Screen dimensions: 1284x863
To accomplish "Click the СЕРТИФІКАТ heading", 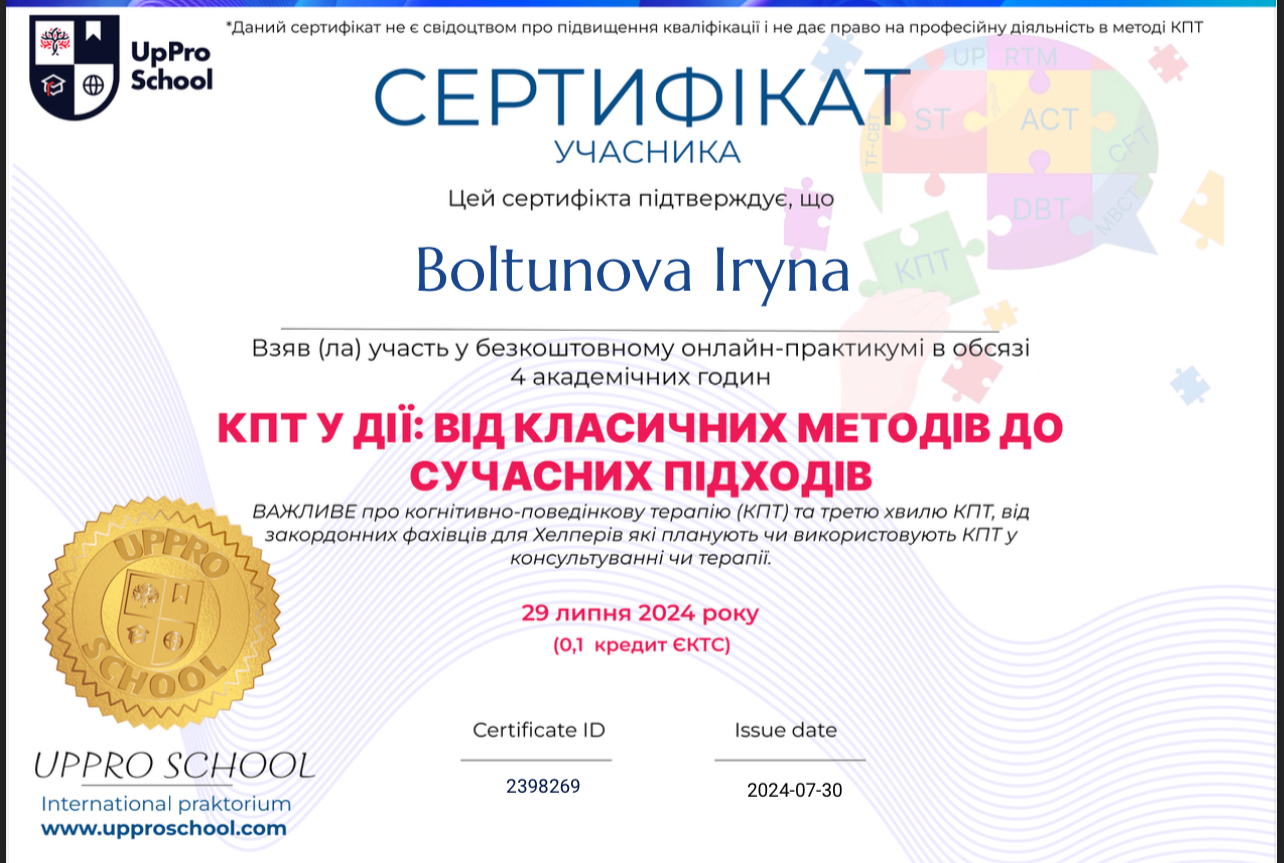I will [642, 97].
